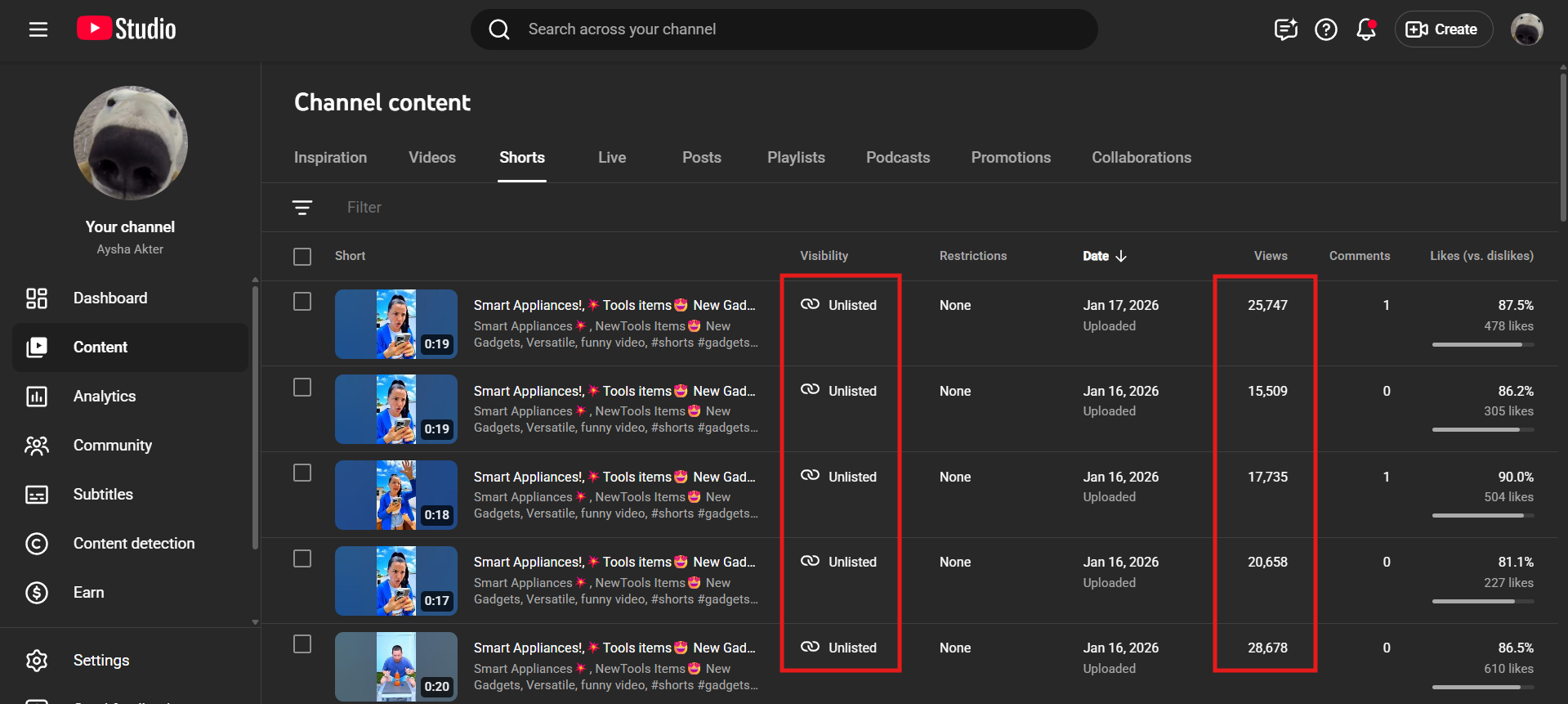Open the account avatar menu top right
The height and width of the screenshot is (704, 1568).
coord(1526,29)
